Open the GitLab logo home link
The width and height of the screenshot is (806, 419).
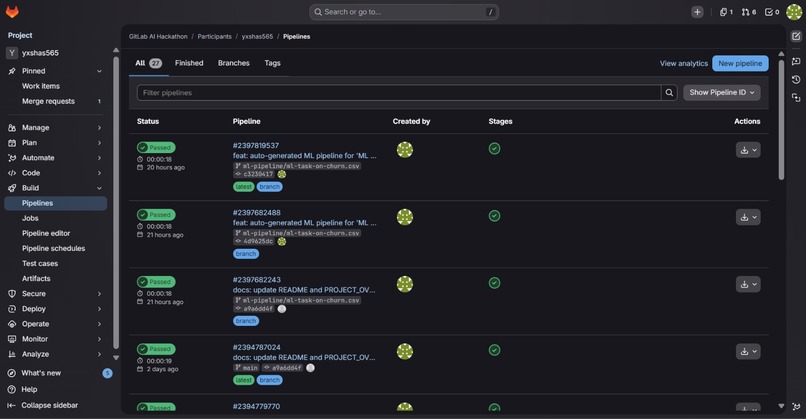pos(12,12)
